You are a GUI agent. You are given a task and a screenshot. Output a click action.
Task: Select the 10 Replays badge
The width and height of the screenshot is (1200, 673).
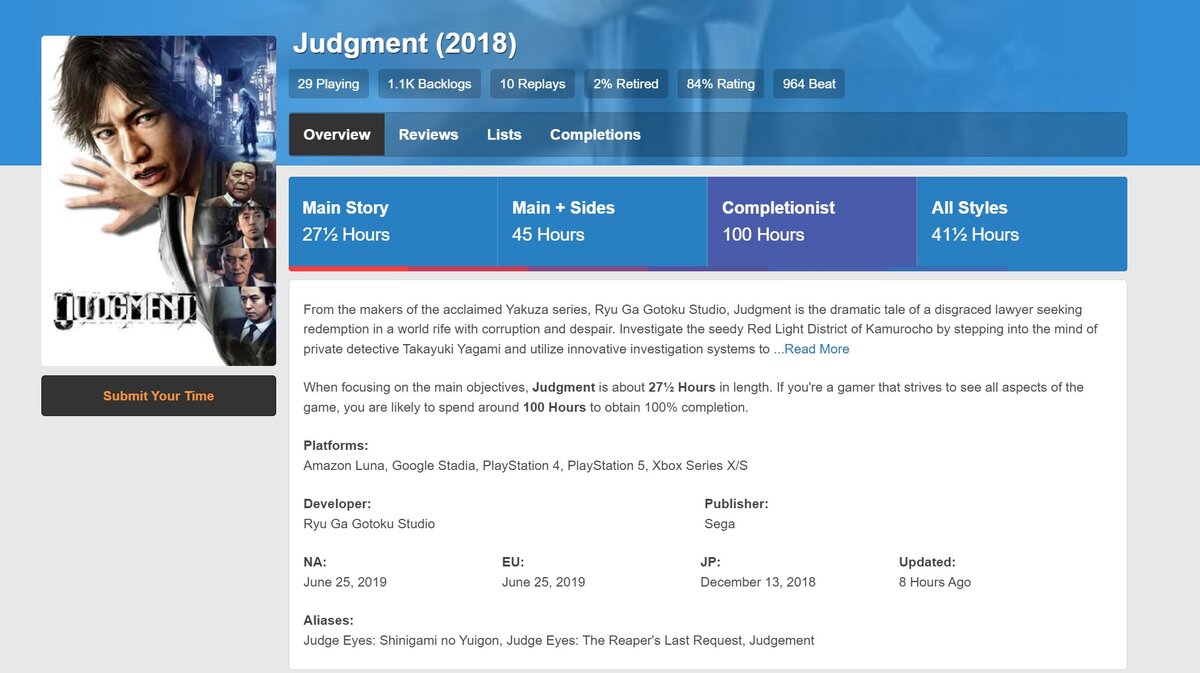[x=532, y=83]
